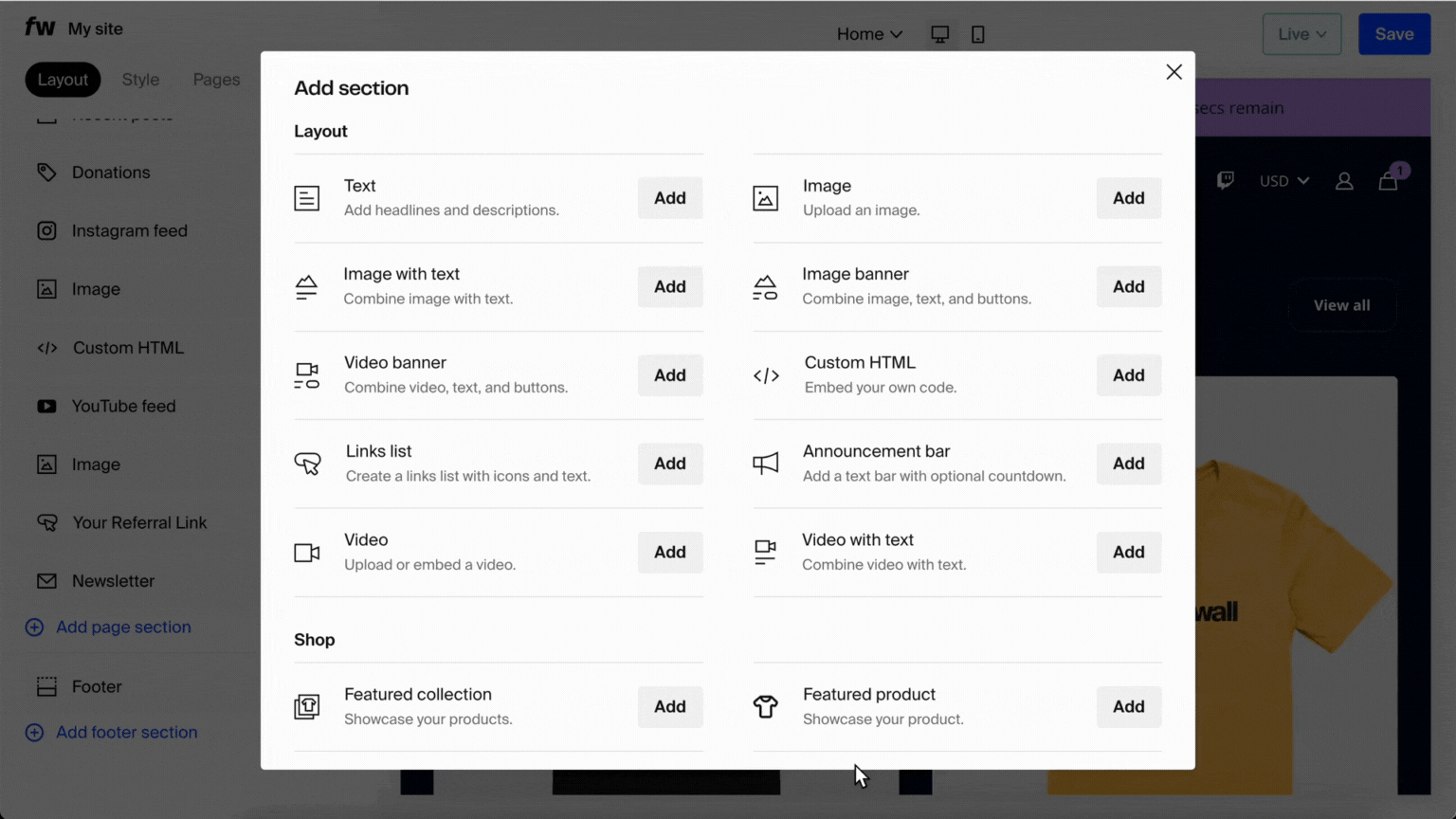
Task: Add an Image banner section
Action: click(1128, 286)
